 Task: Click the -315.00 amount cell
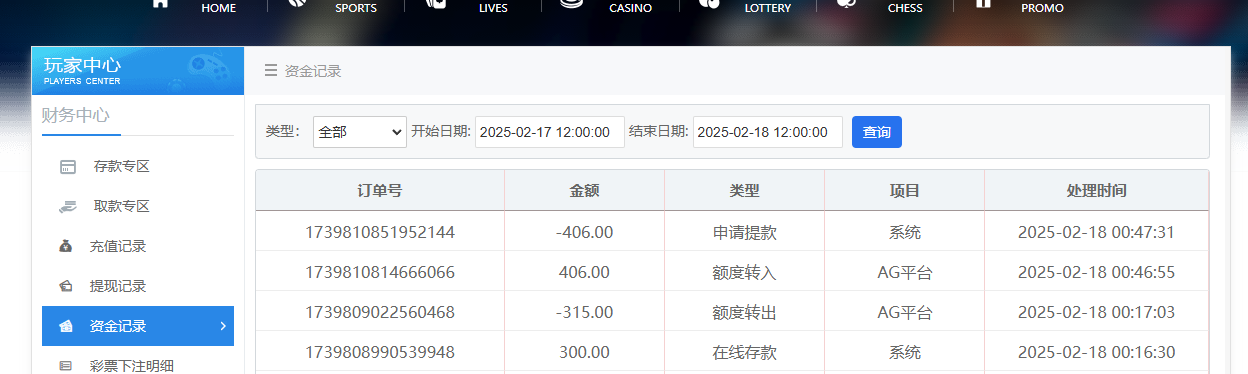(584, 312)
